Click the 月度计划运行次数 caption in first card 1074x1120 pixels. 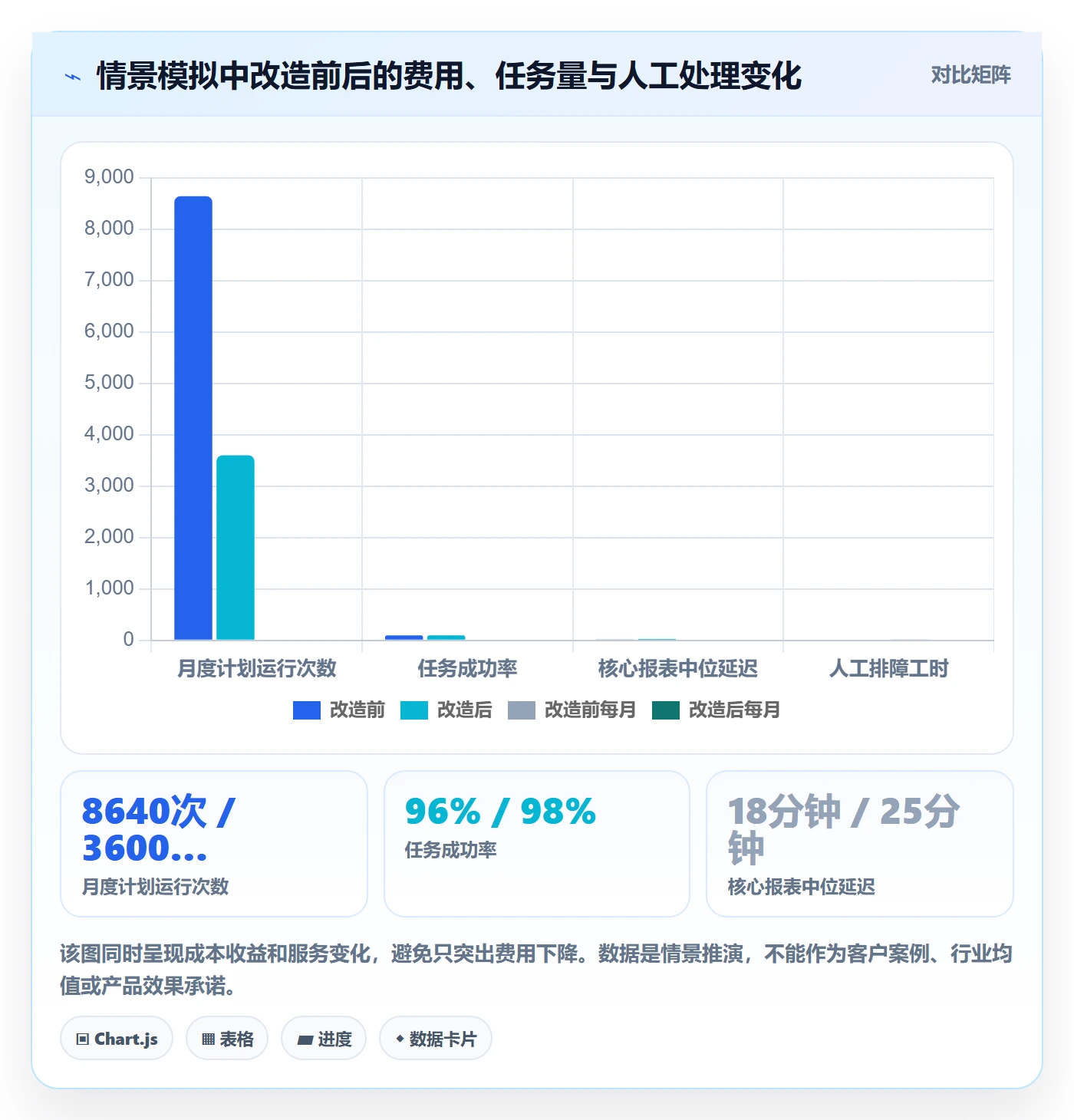156,887
